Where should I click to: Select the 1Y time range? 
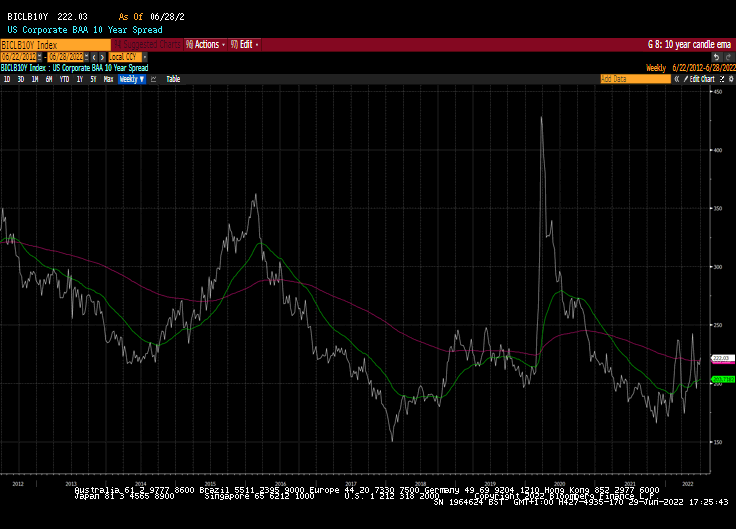point(80,79)
